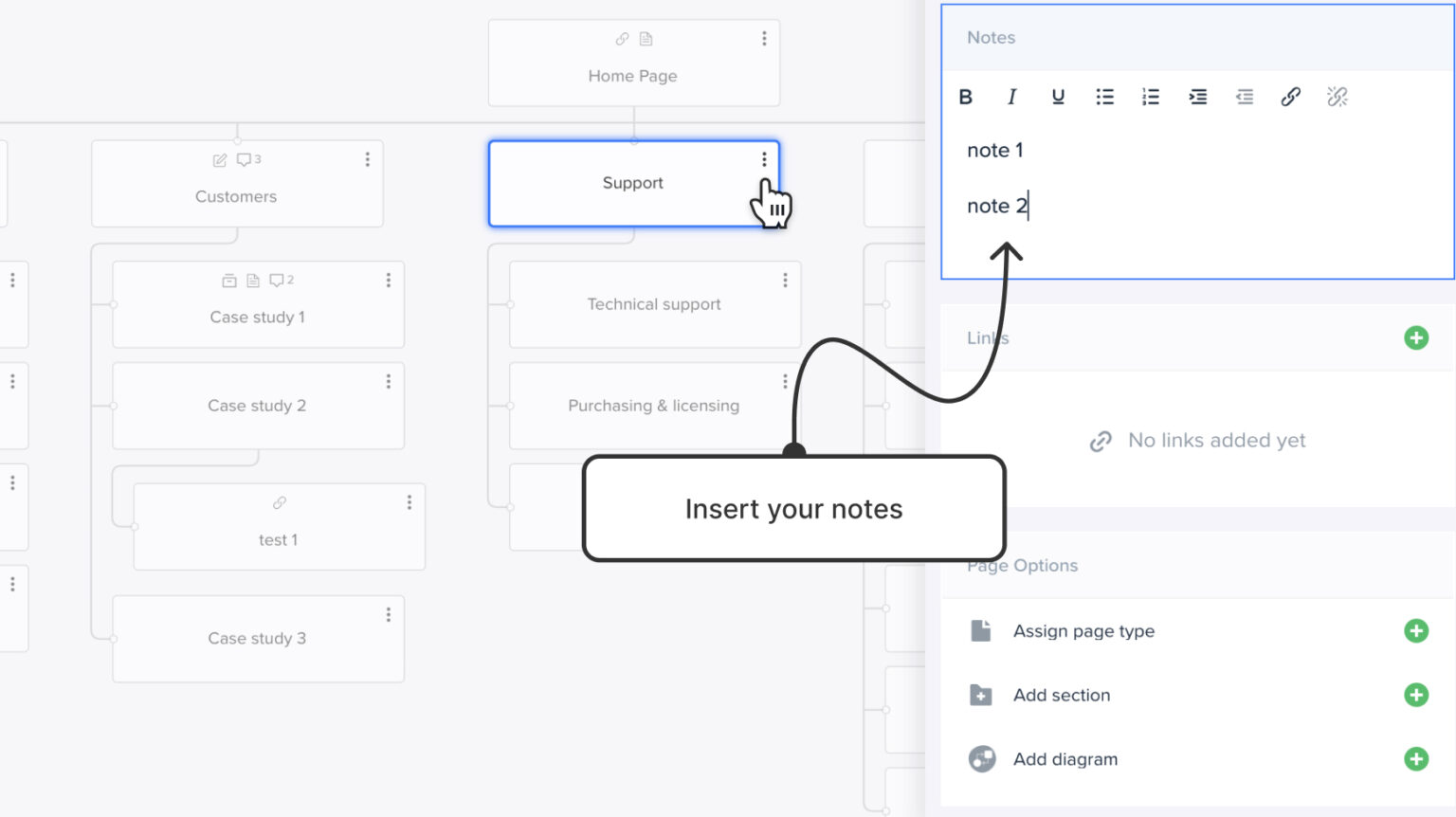
Task: Add a new link with the green plus
Action: pyautogui.click(x=1415, y=337)
